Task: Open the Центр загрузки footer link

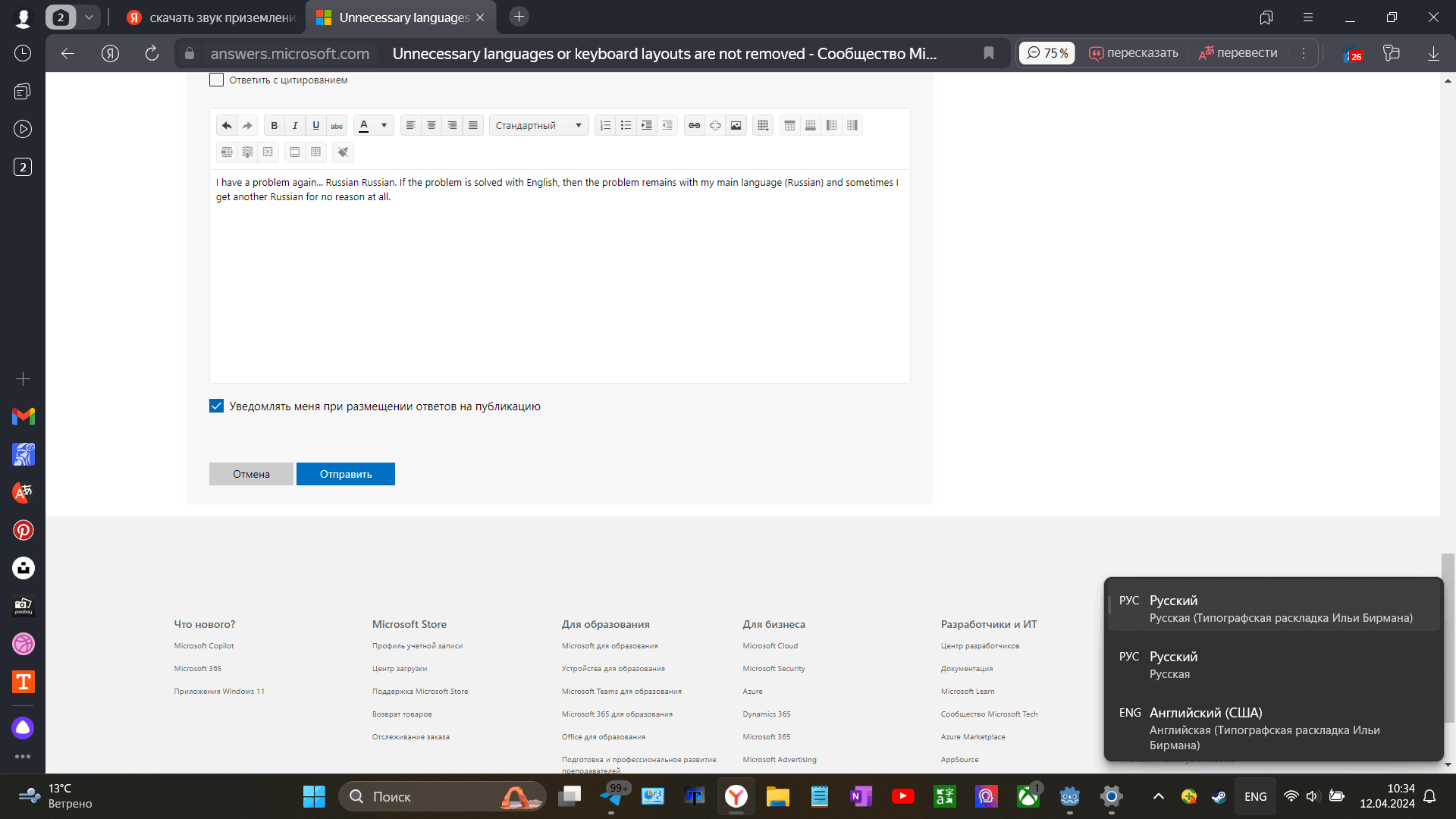Action: click(400, 669)
